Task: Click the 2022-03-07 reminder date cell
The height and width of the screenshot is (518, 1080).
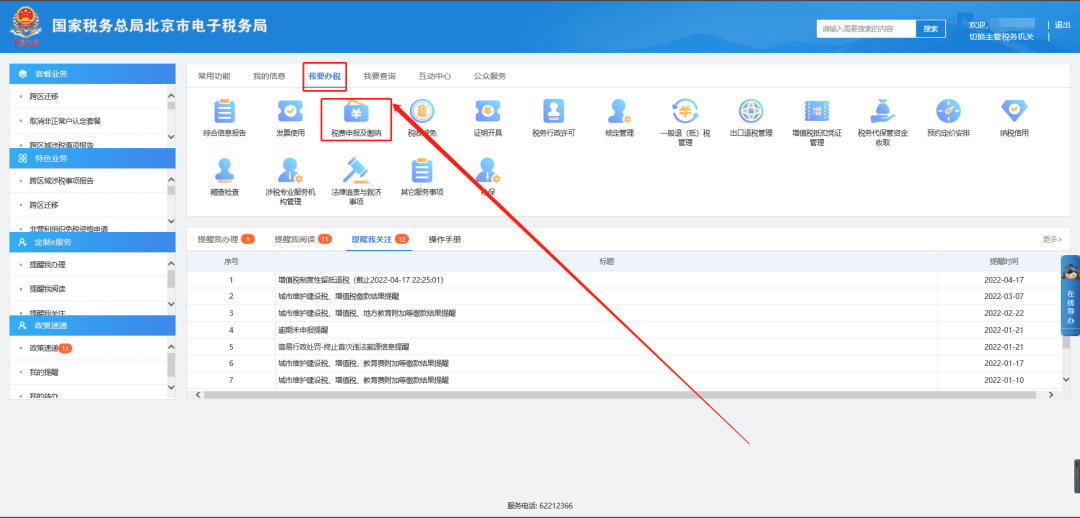Action: 1004,296
